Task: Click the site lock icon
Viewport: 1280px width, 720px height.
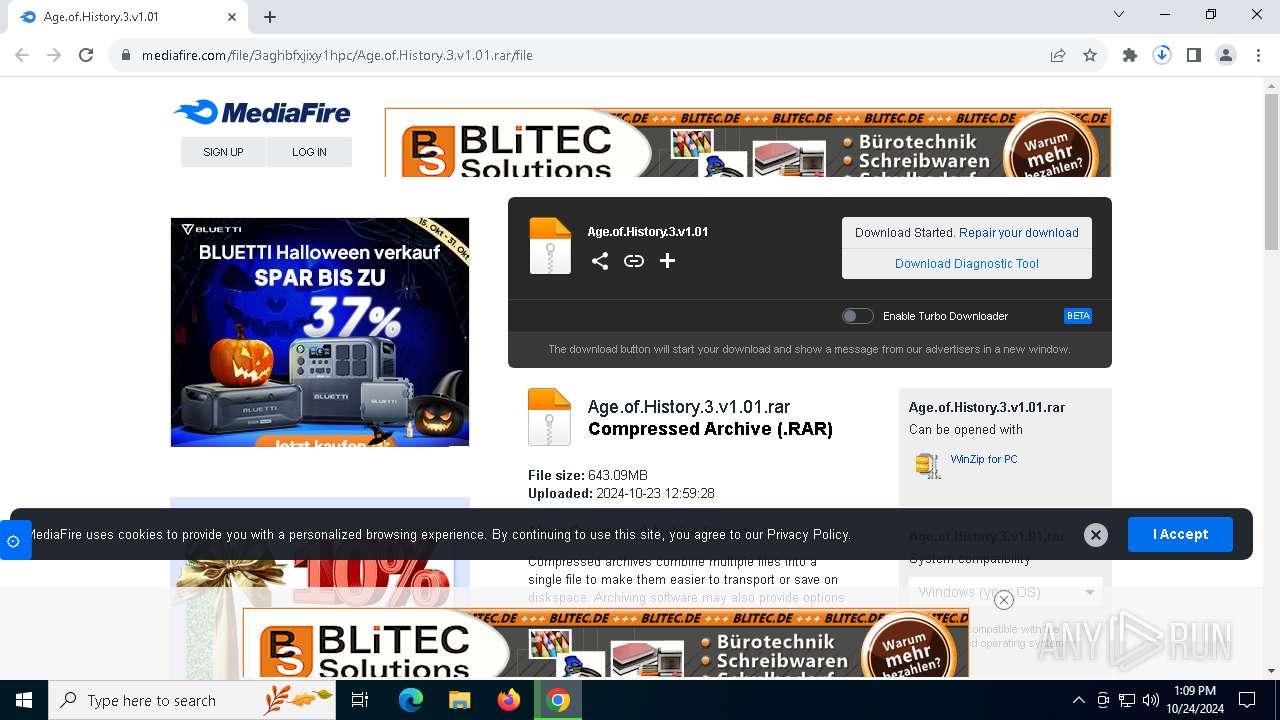Action: [x=126, y=55]
